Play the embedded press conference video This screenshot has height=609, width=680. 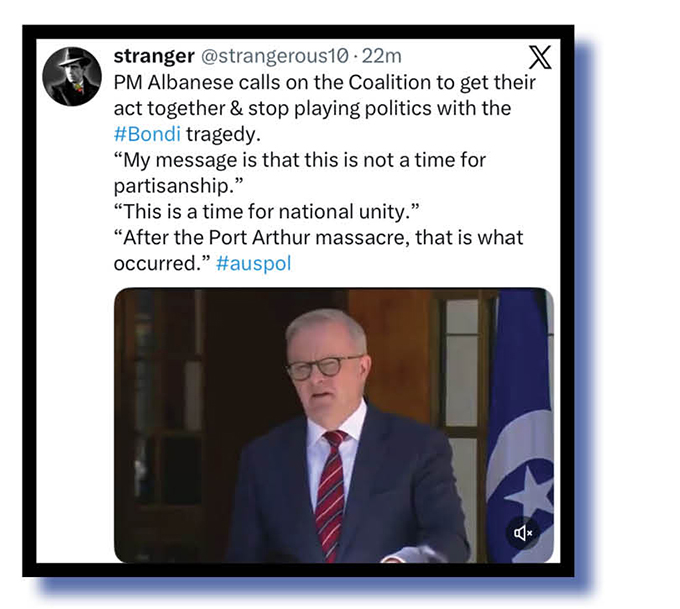coord(333,425)
